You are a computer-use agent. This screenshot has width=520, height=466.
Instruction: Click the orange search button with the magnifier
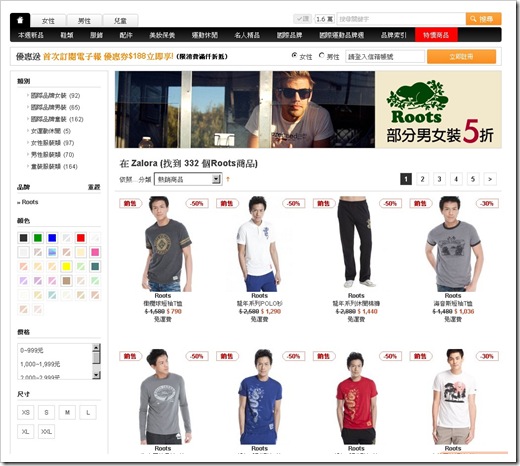[483, 19]
